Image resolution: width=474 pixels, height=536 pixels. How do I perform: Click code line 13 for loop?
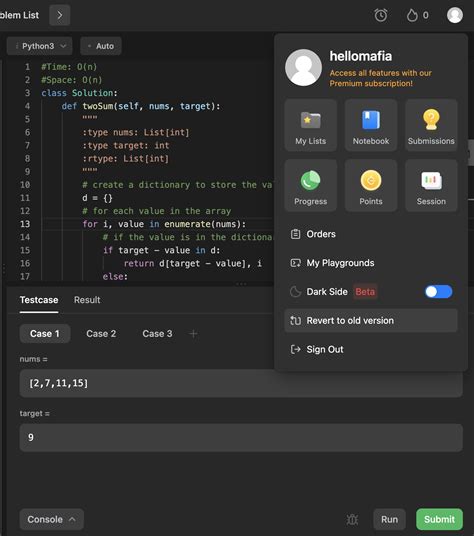tap(164, 224)
